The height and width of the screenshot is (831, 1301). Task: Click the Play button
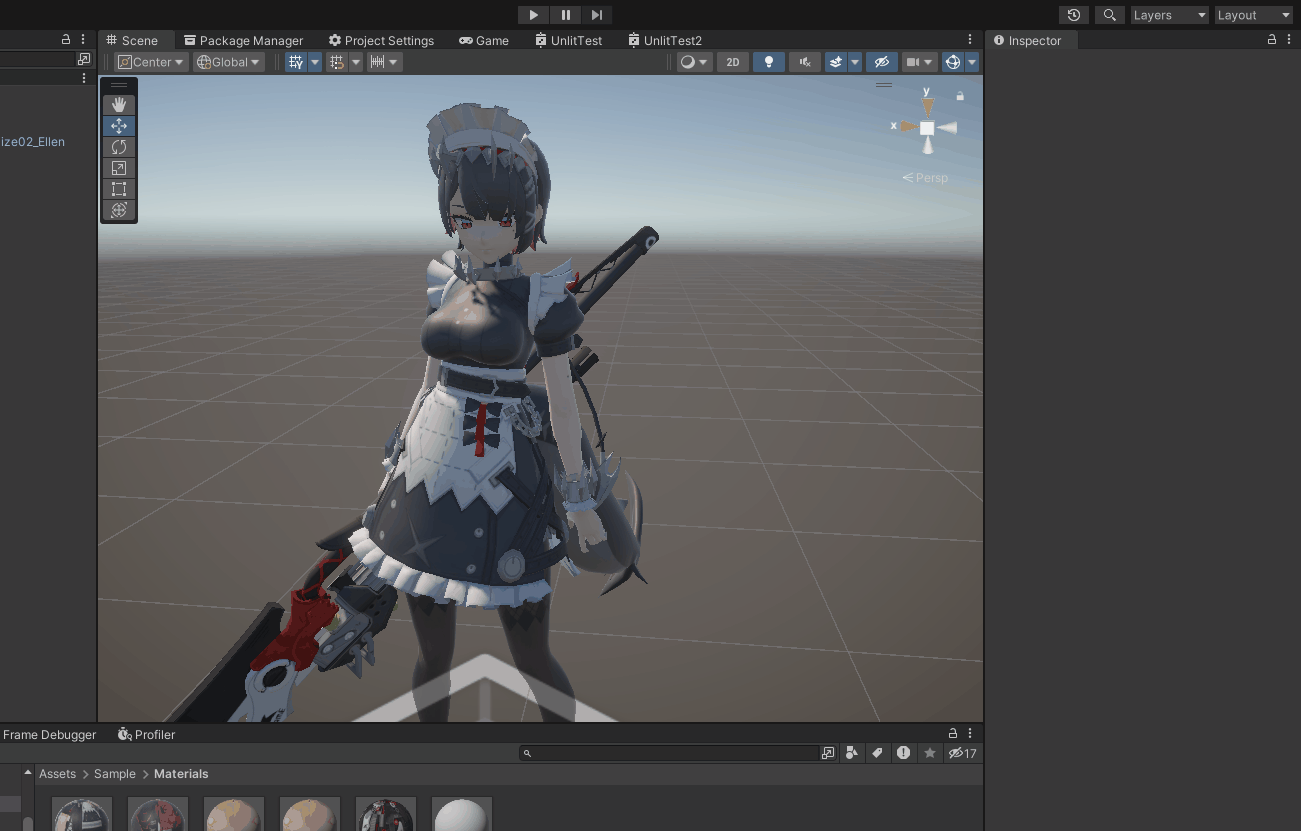tap(533, 15)
